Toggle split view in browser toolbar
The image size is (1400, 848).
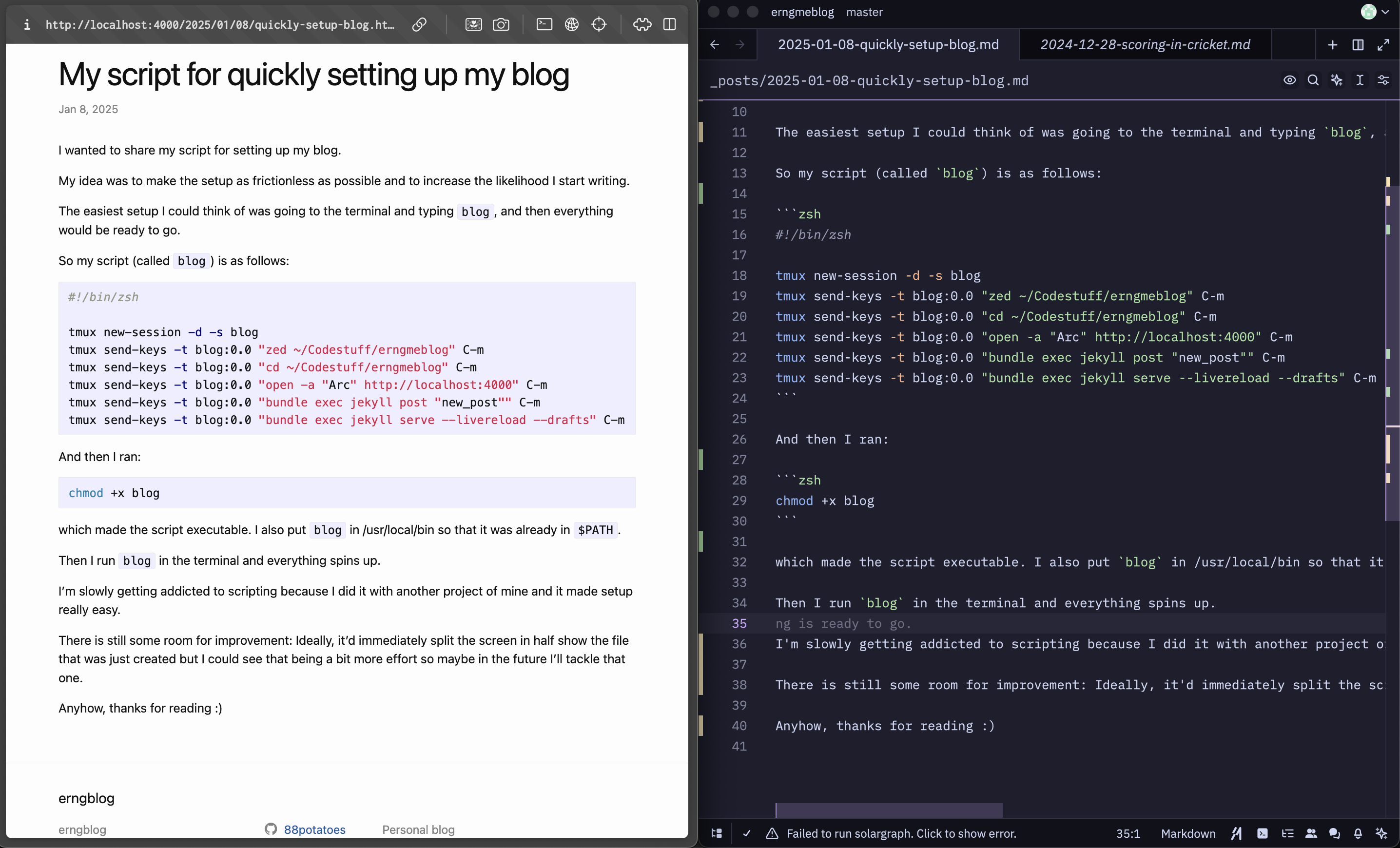point(669,24)
